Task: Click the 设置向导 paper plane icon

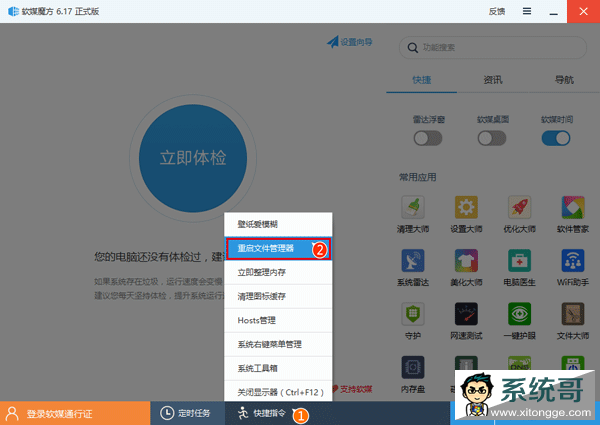Action: [333, 42]
